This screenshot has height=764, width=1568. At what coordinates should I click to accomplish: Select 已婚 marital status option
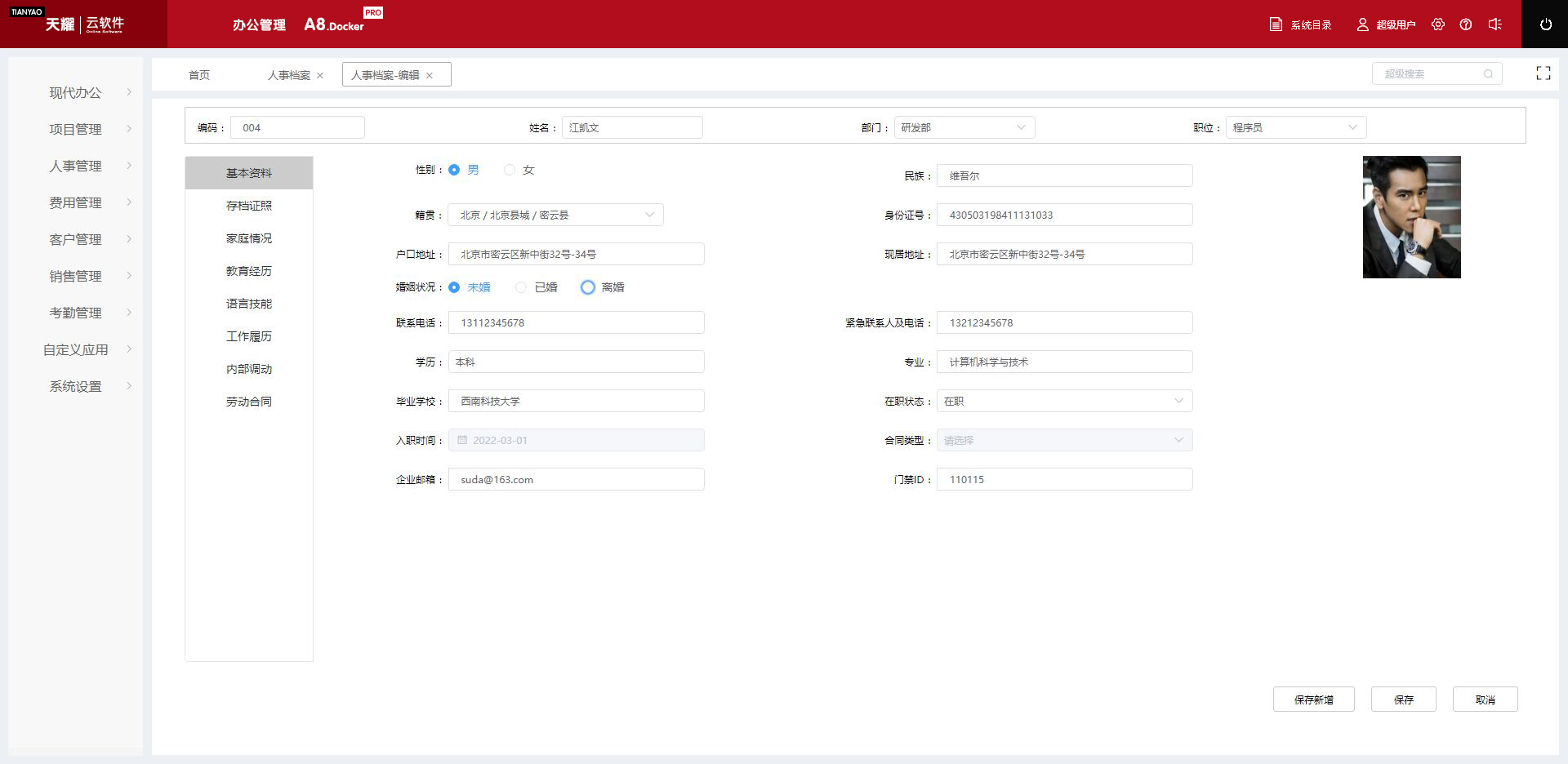(x=521, y=287)
